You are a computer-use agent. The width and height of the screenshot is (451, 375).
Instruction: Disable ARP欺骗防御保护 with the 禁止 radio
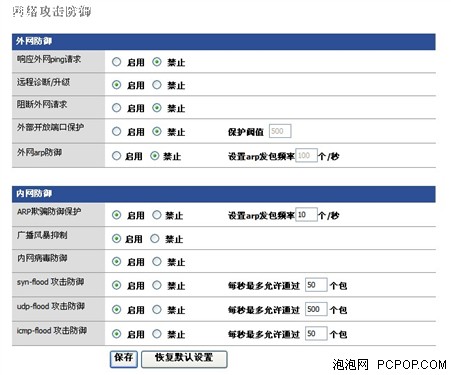[x=157, y=215]
